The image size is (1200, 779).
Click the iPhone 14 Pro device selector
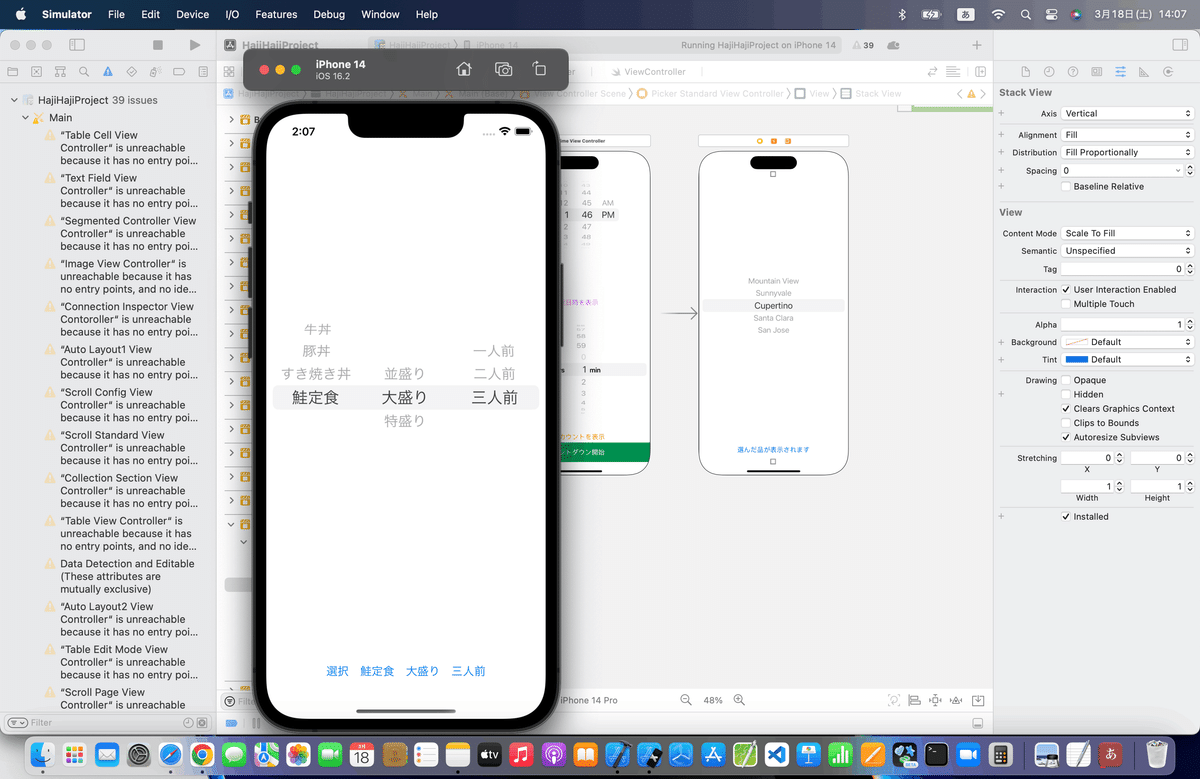coord(589,700)
